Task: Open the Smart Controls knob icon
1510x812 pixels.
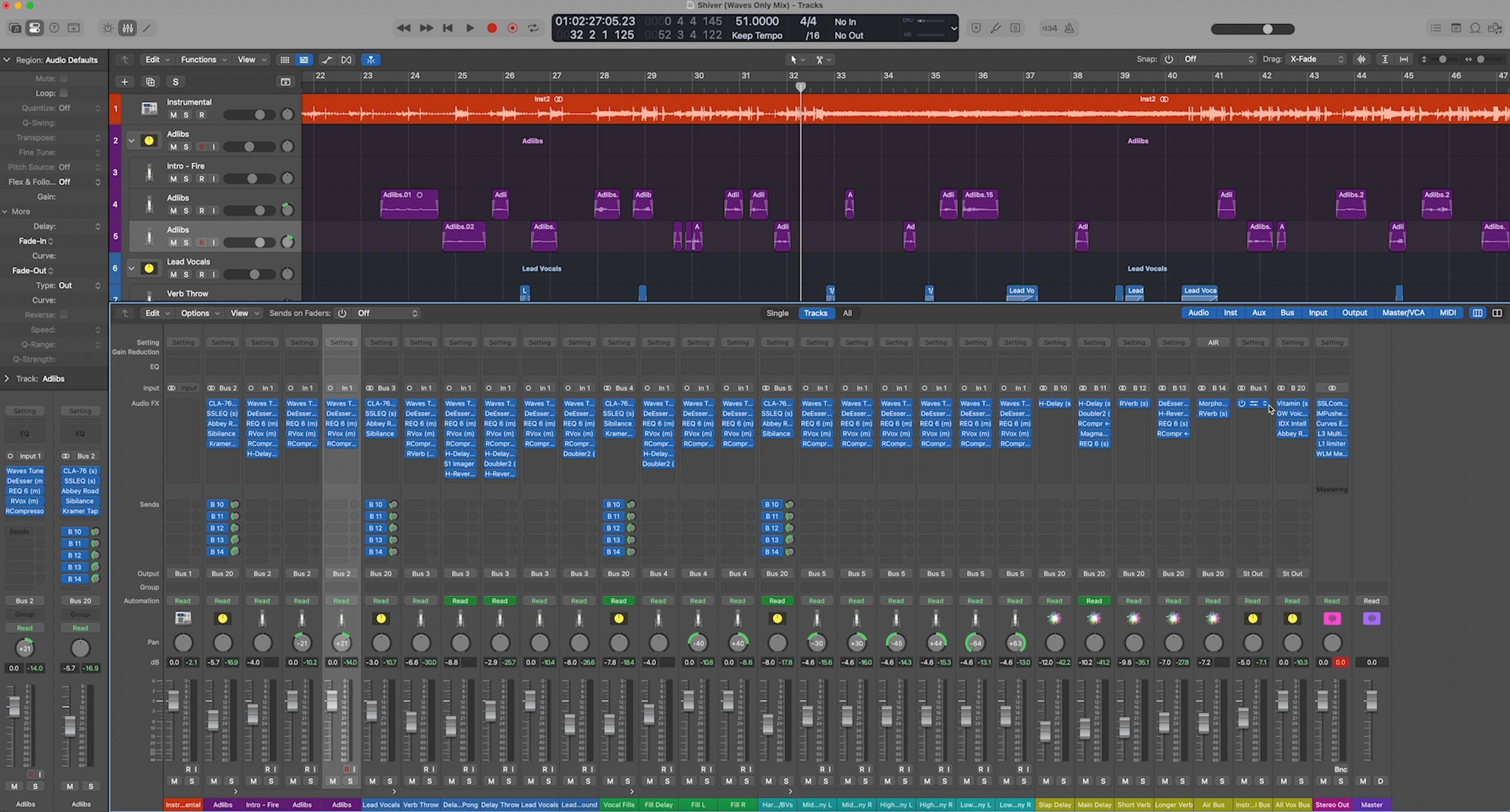Action: point(107,28)
